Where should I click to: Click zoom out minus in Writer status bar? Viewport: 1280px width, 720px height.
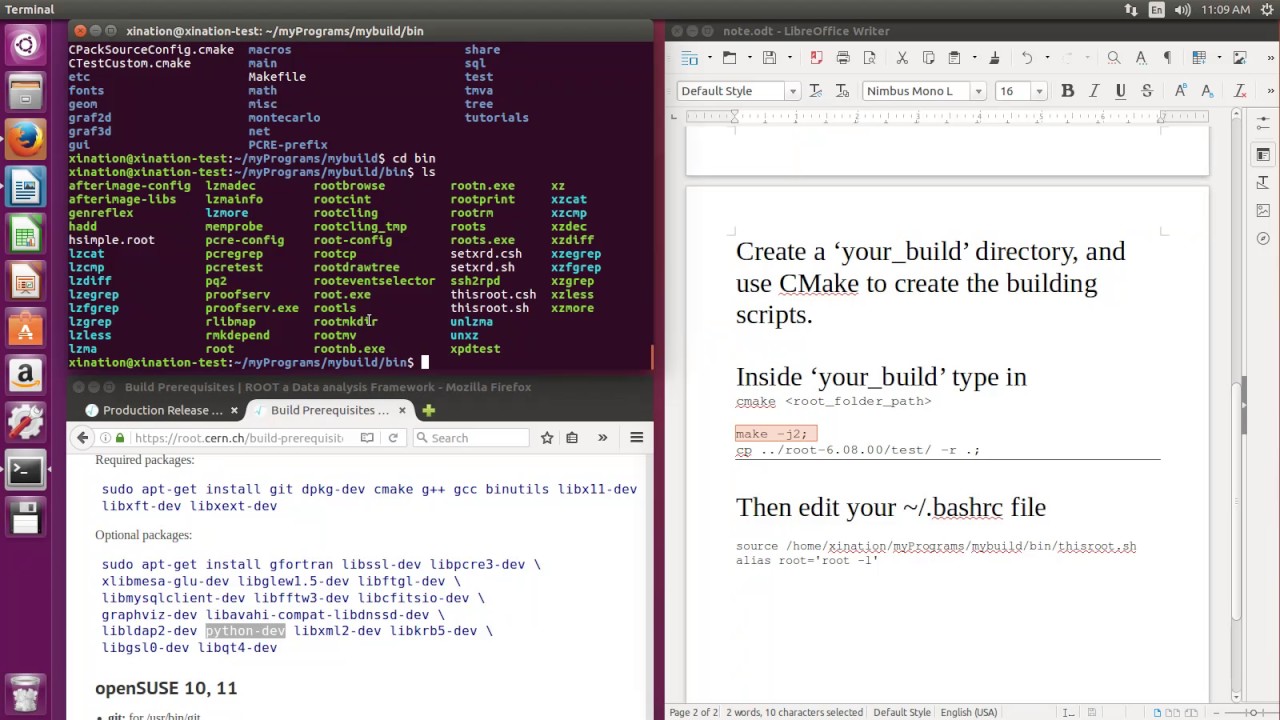[x=1216, y=712]
